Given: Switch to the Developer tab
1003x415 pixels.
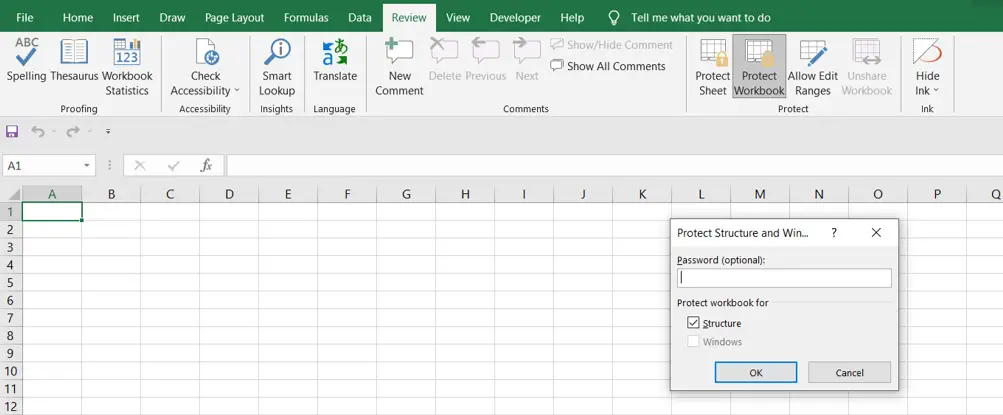Looking at the screenshot, I should pyautogui.click(x=515, y=18).
